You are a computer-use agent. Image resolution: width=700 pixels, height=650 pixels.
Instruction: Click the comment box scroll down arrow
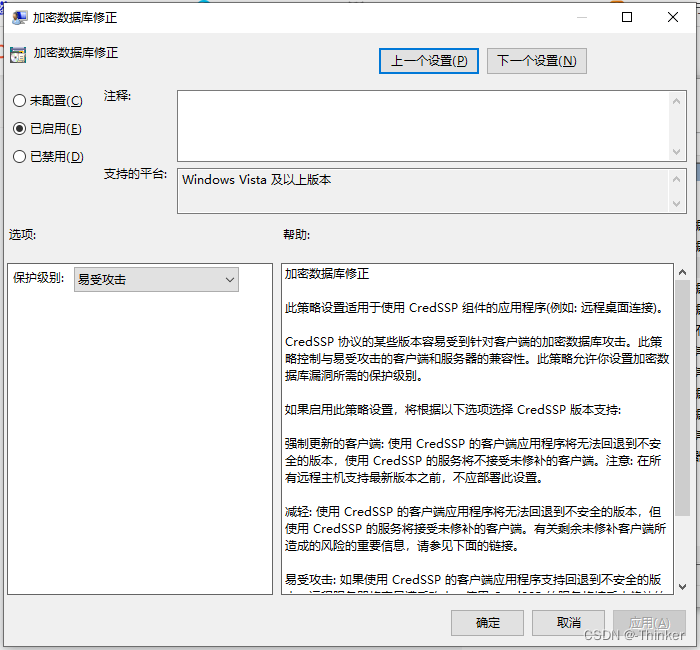tap(676, 152)
